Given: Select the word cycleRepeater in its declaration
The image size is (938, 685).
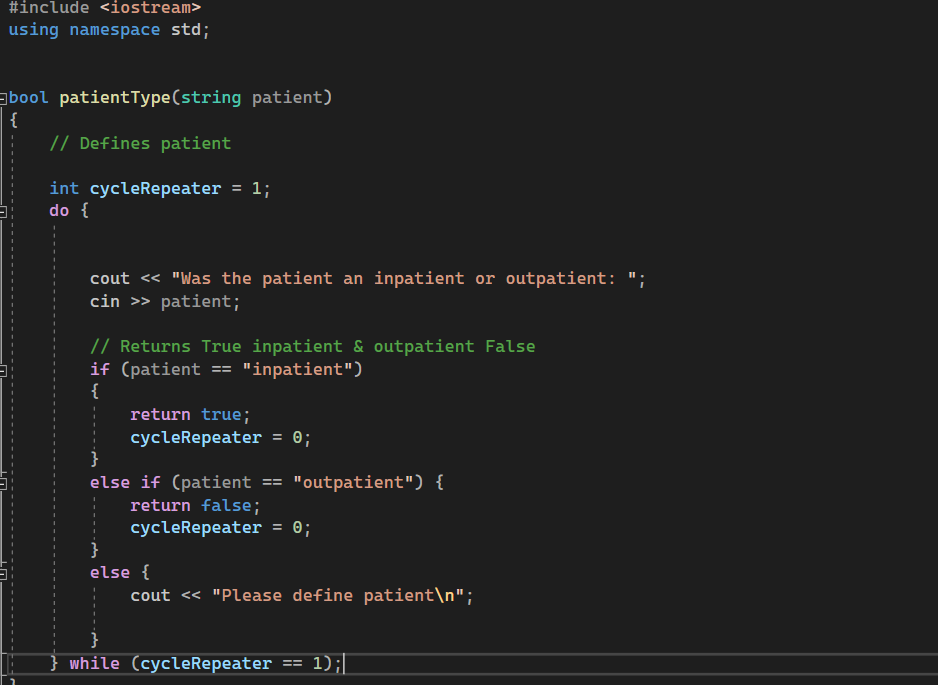Looking at the screenshot, I should (x=155, y=188).
